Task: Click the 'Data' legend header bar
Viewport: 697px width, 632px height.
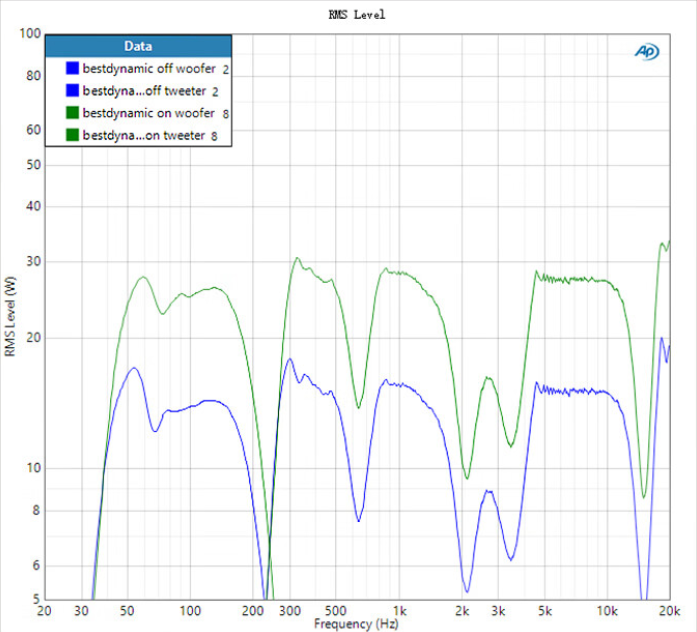Action: (x=138, y=46)
